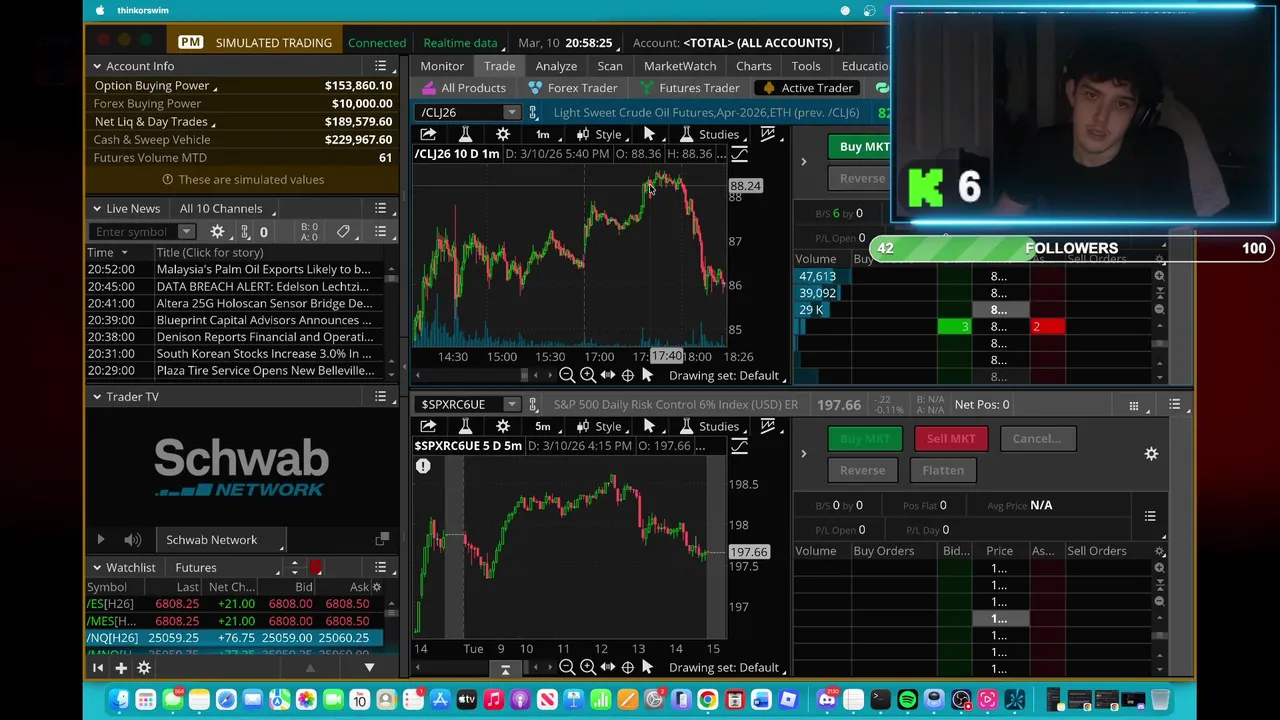This screenshot has width=1280, height=720.
Task: Open the flask icon next to share on /CLJ26 chart
Action: click(x=465, y=134)
